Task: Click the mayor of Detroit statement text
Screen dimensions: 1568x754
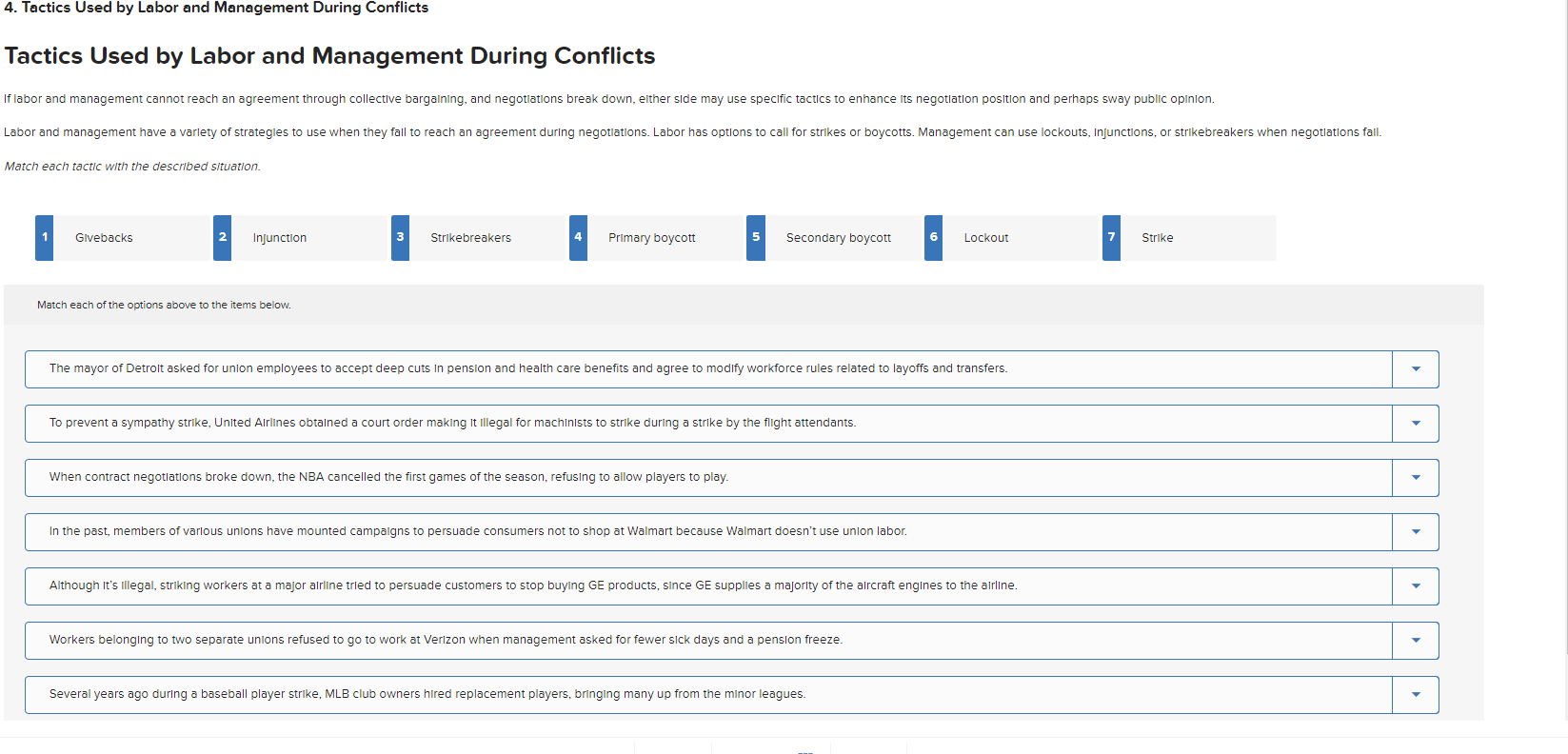Action: pyautogui.click(x=528, y=368)
